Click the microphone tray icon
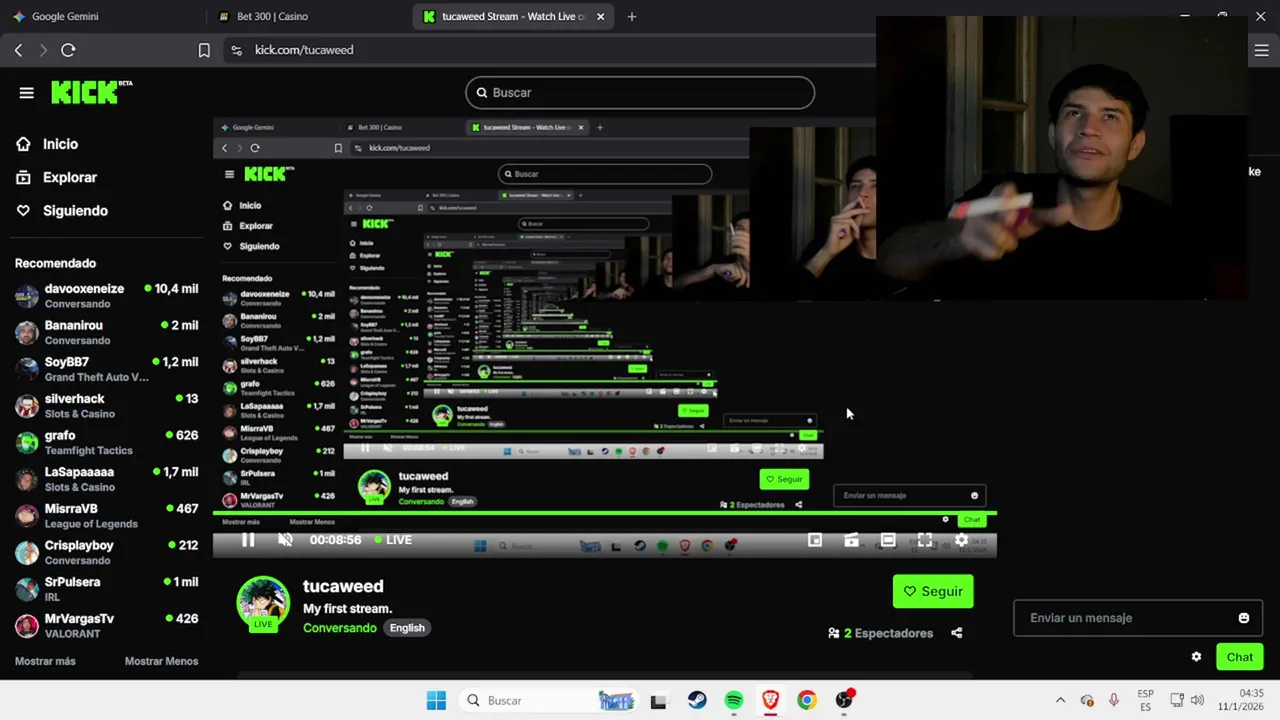The height and width of the screenshot is (720, 1280). (x=1114, y=700)
